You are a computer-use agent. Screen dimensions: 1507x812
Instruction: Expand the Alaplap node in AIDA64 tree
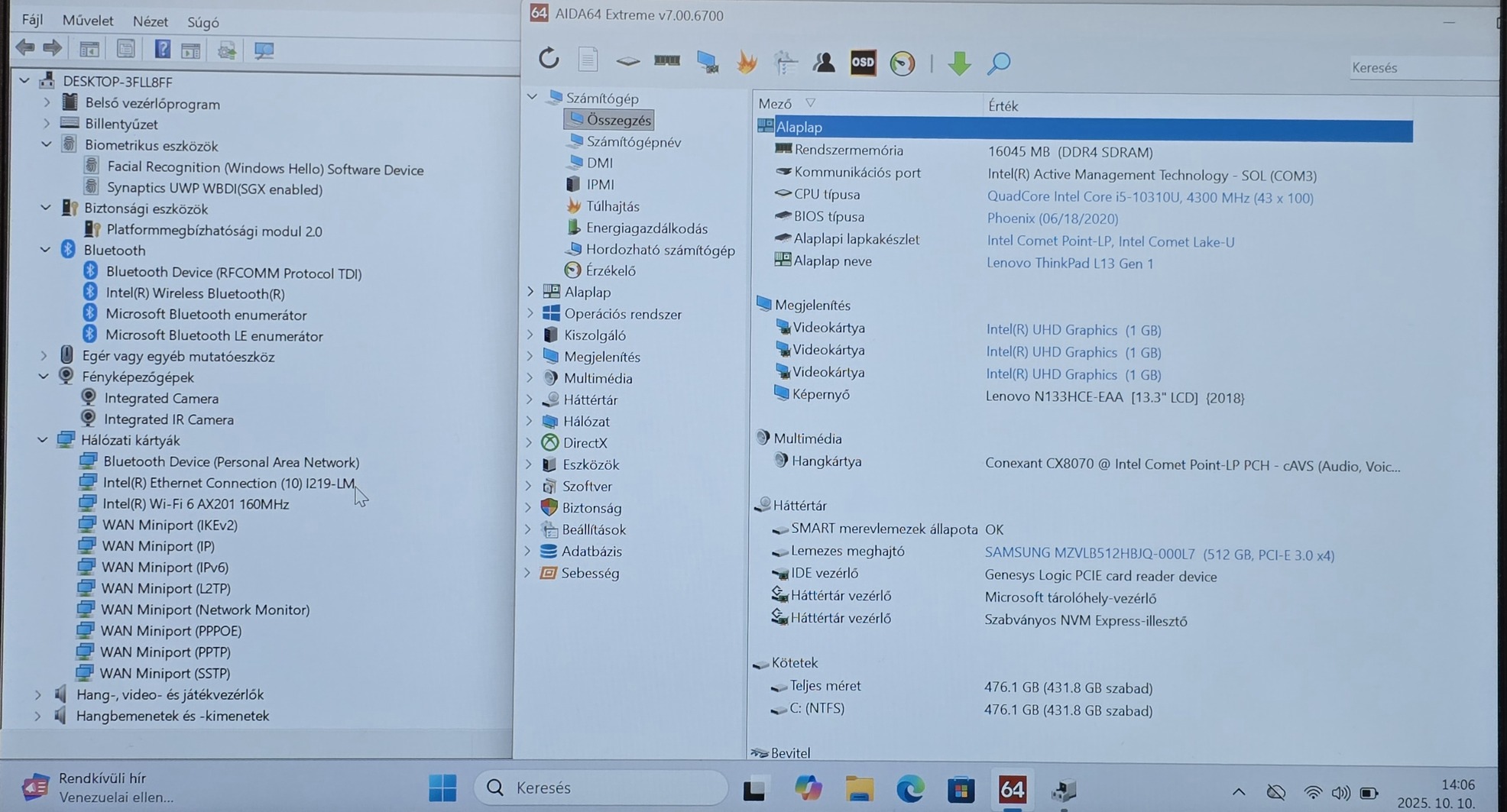coord(530,291)
